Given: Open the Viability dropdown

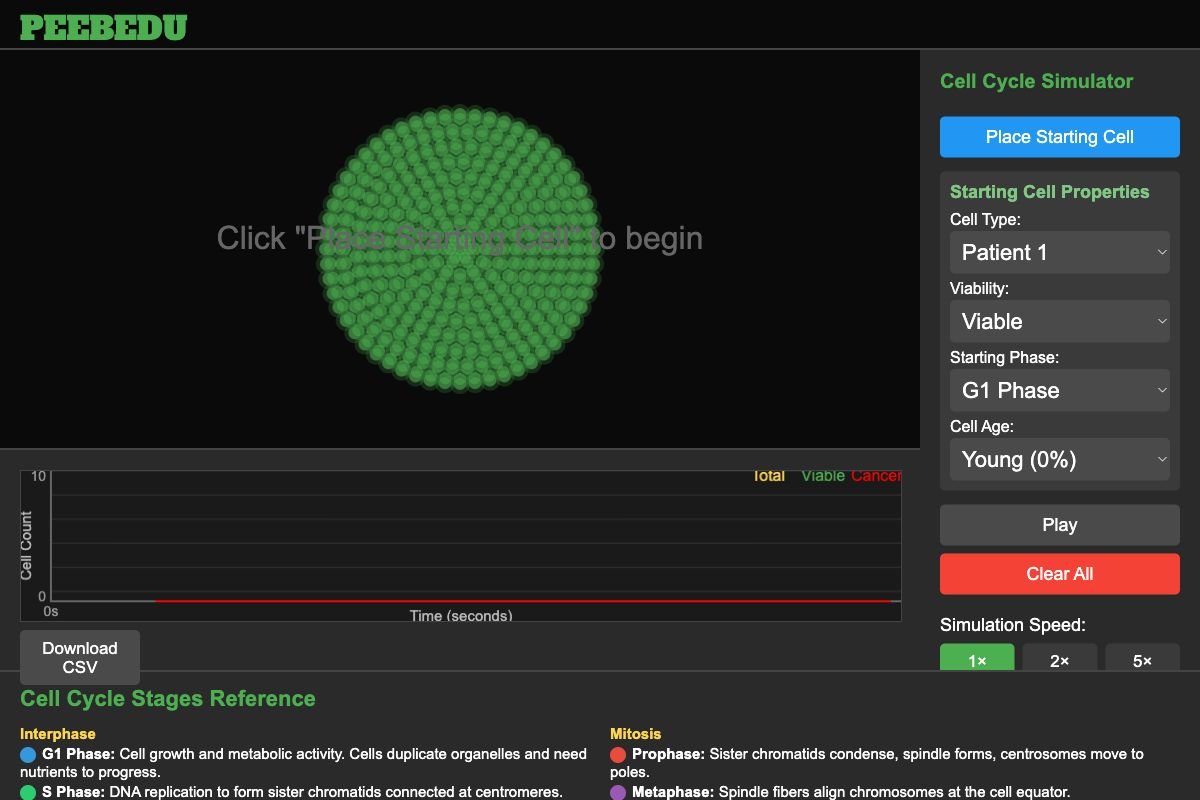Looking at the screenshot, I should point(1059,321).
